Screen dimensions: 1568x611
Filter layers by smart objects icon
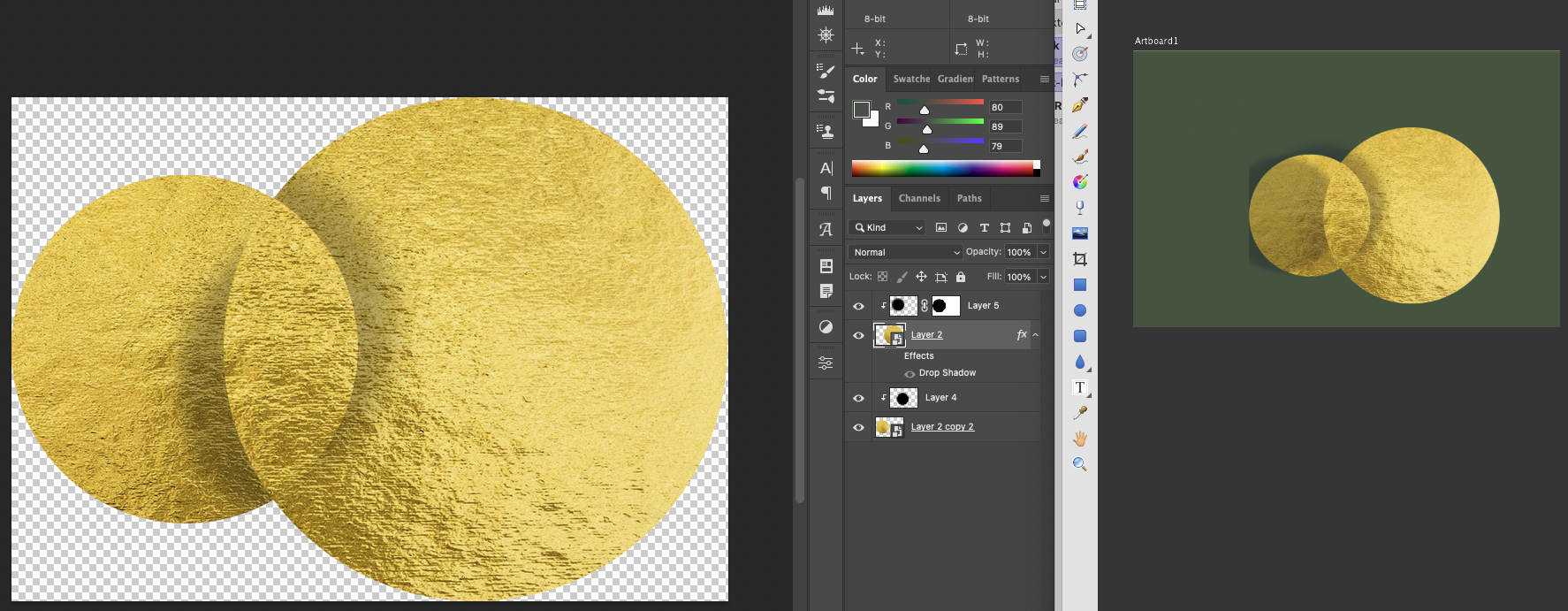tap(1026, 227)
